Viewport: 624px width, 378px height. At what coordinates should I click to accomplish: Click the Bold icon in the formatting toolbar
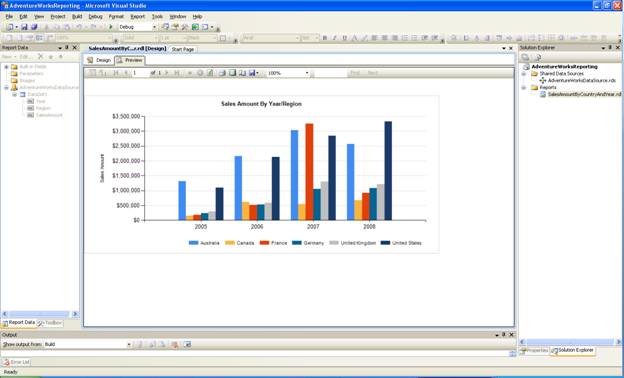(x=325, y=38)
